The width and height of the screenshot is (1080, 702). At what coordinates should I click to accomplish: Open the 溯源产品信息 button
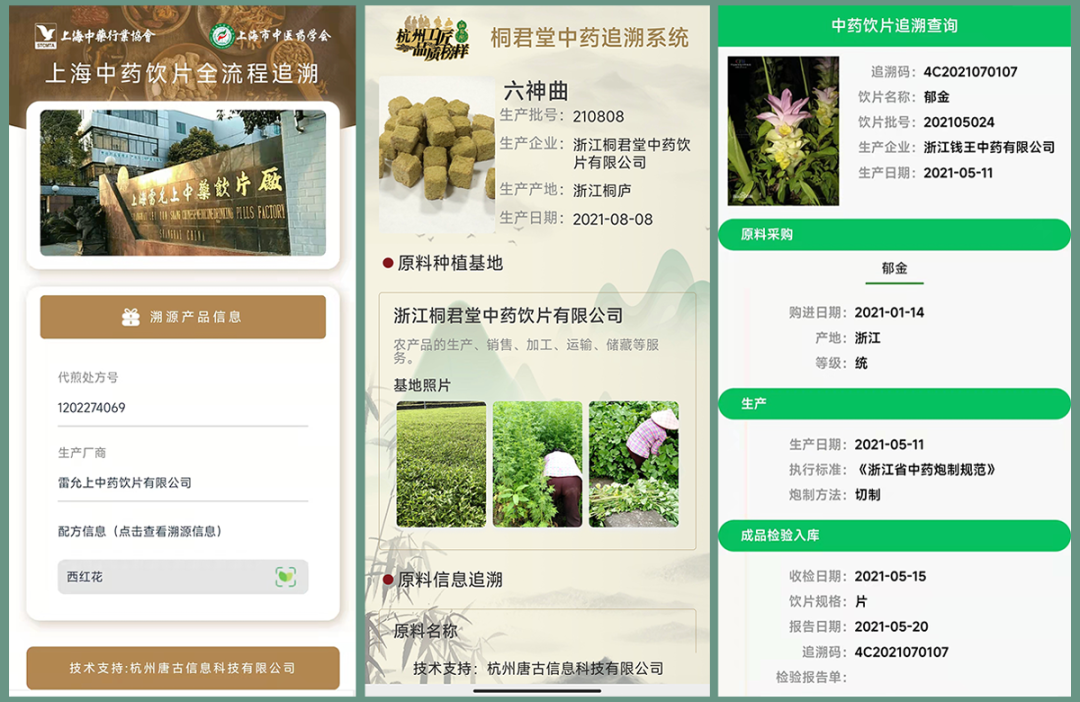183,317
